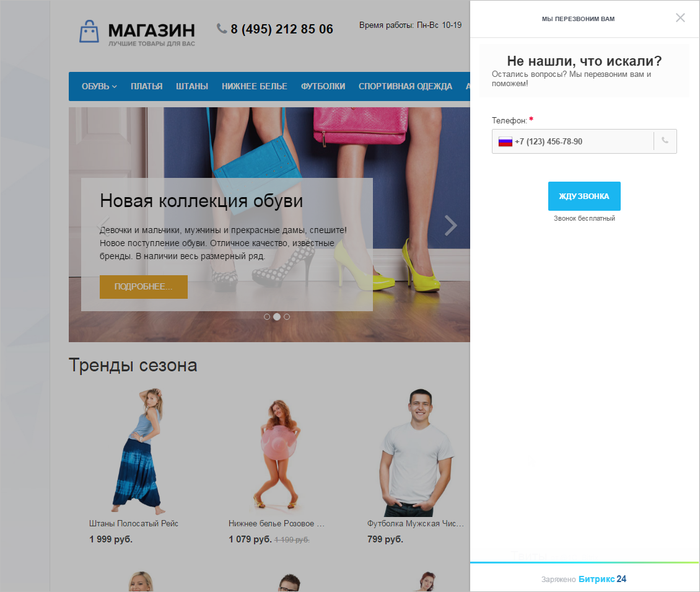700x592 pixels.
Task: Open the Штаны Полосатый Рейс product image
Action: click(x=138, y=451)
